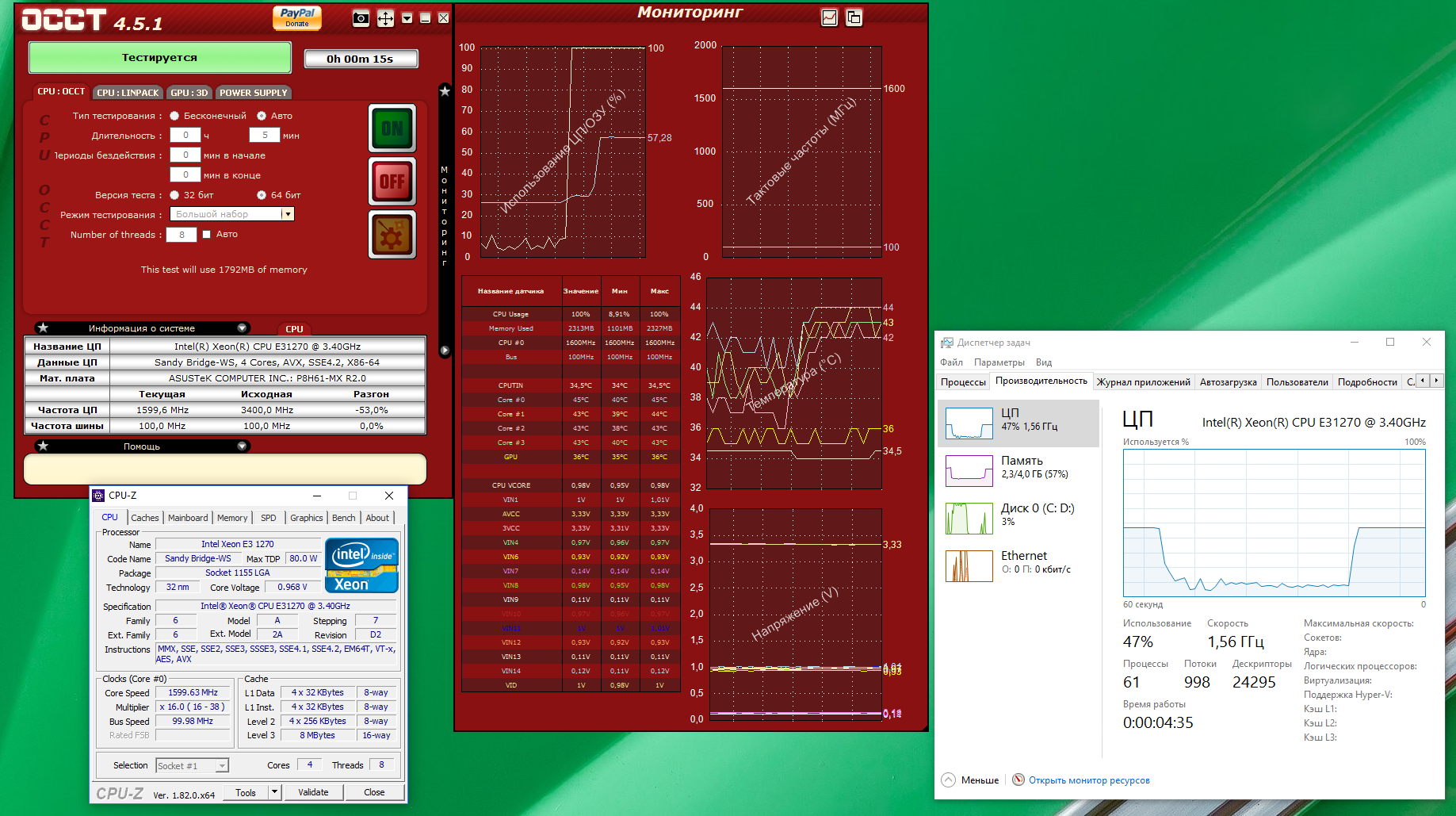The width and height of the screenshot is (1456, 816).
Task: Click the move-window crosshair icon in OCCT
Action: (385, 18)
